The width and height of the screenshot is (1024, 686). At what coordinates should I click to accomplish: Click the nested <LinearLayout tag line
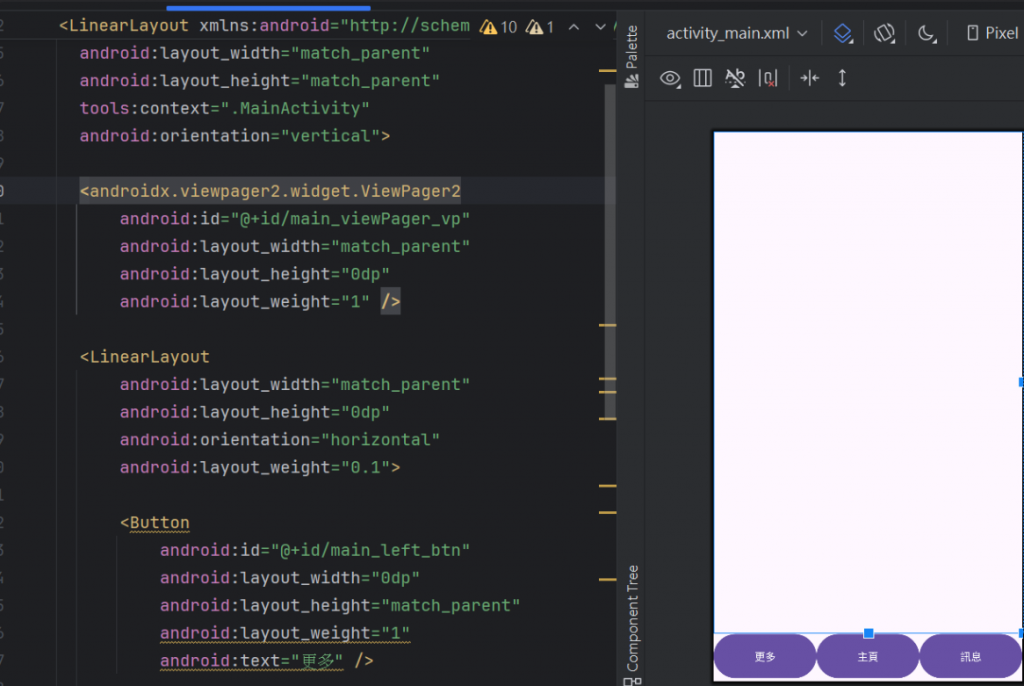click(145, 357)
